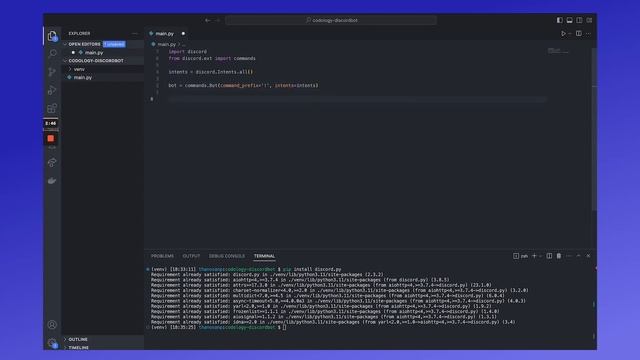The height and width of the screenshot is (360, 640).
Task: Open the Extensions view
Action: [52, 108]
